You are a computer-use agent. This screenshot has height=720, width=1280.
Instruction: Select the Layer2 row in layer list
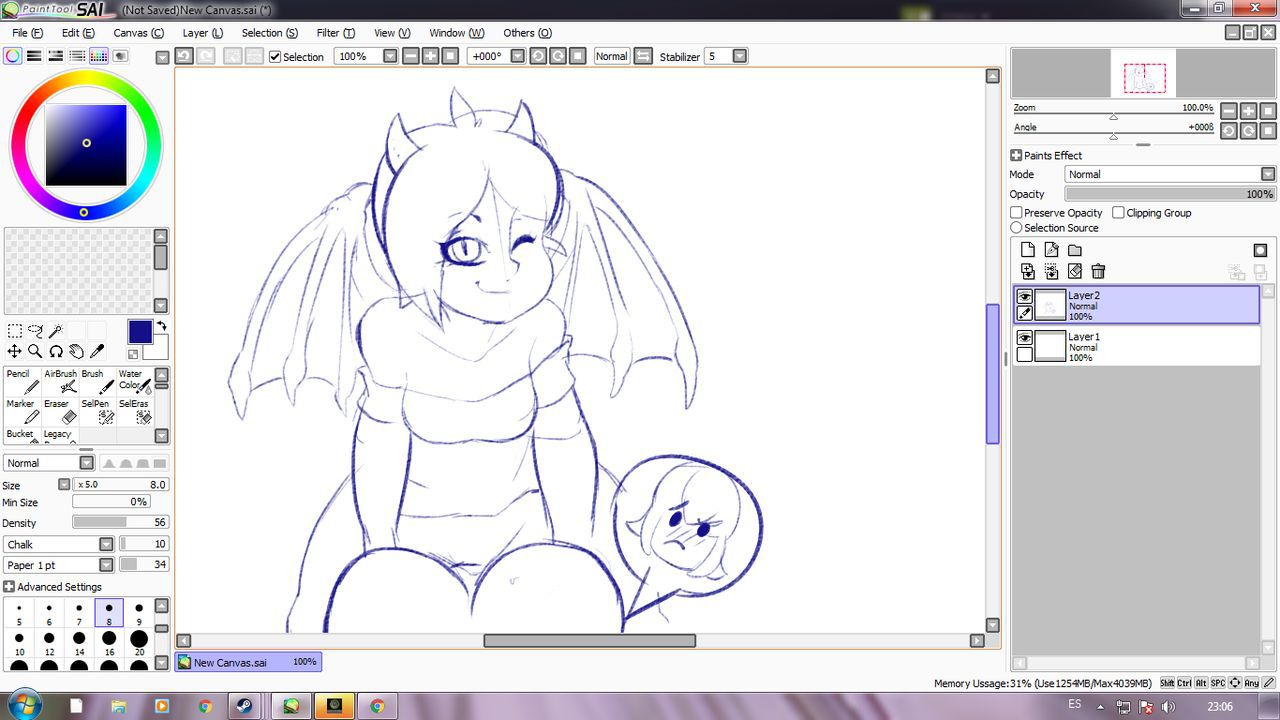1137,305
